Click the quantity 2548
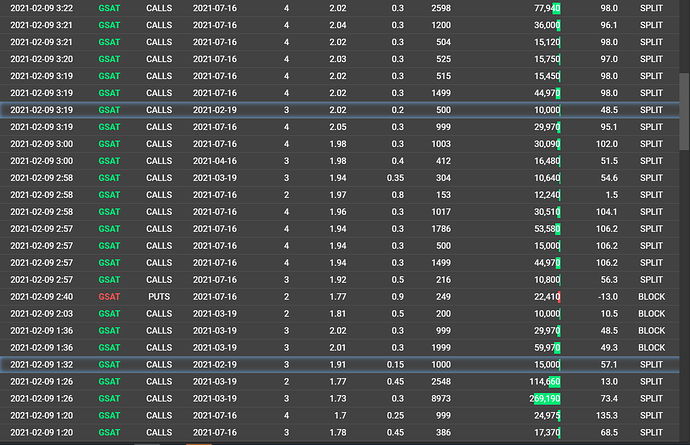Screen dimensions: 690x445 click(x=441, y=382)
